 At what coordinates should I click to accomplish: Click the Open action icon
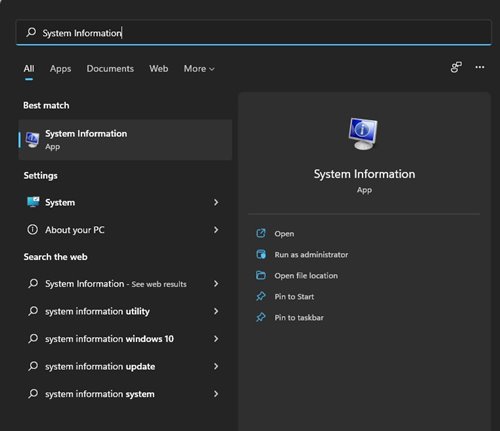(261, 233)
